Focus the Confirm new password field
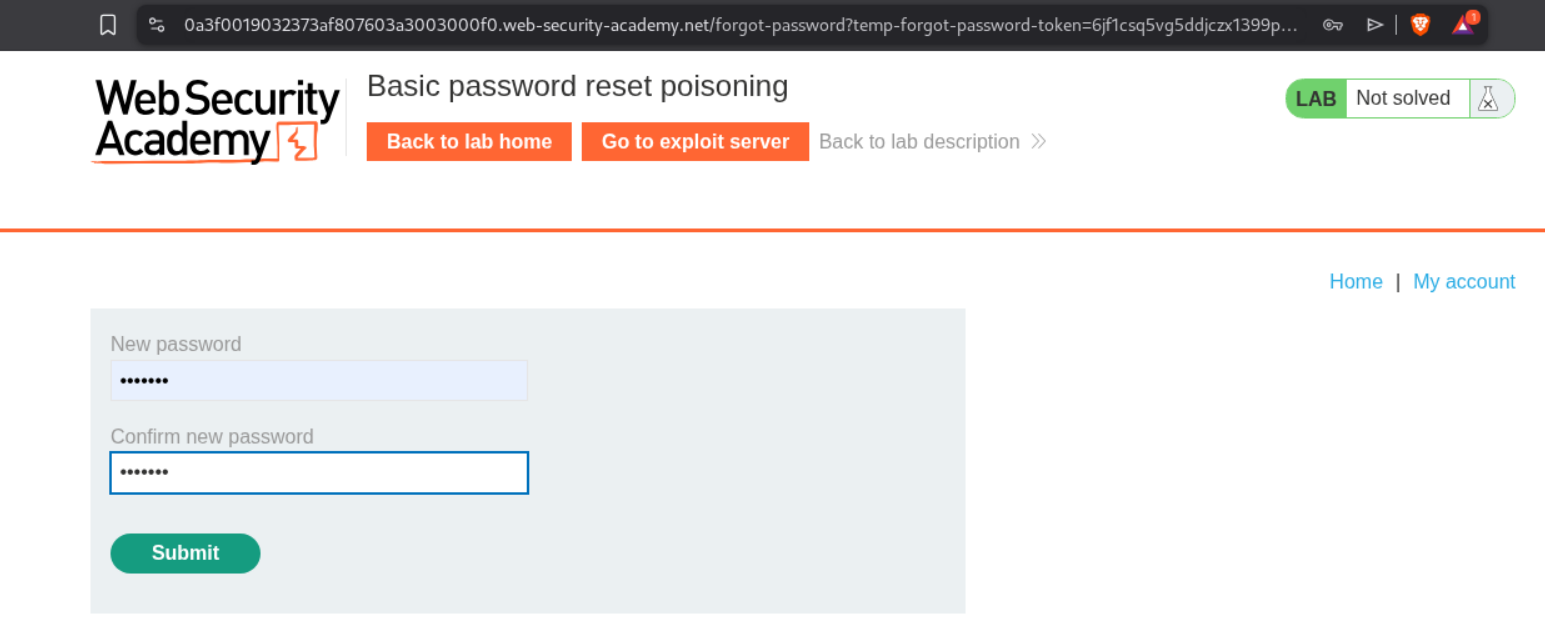Image resolution: width=1545 pixels, height=636 pixels. click(x=319, y=473)
